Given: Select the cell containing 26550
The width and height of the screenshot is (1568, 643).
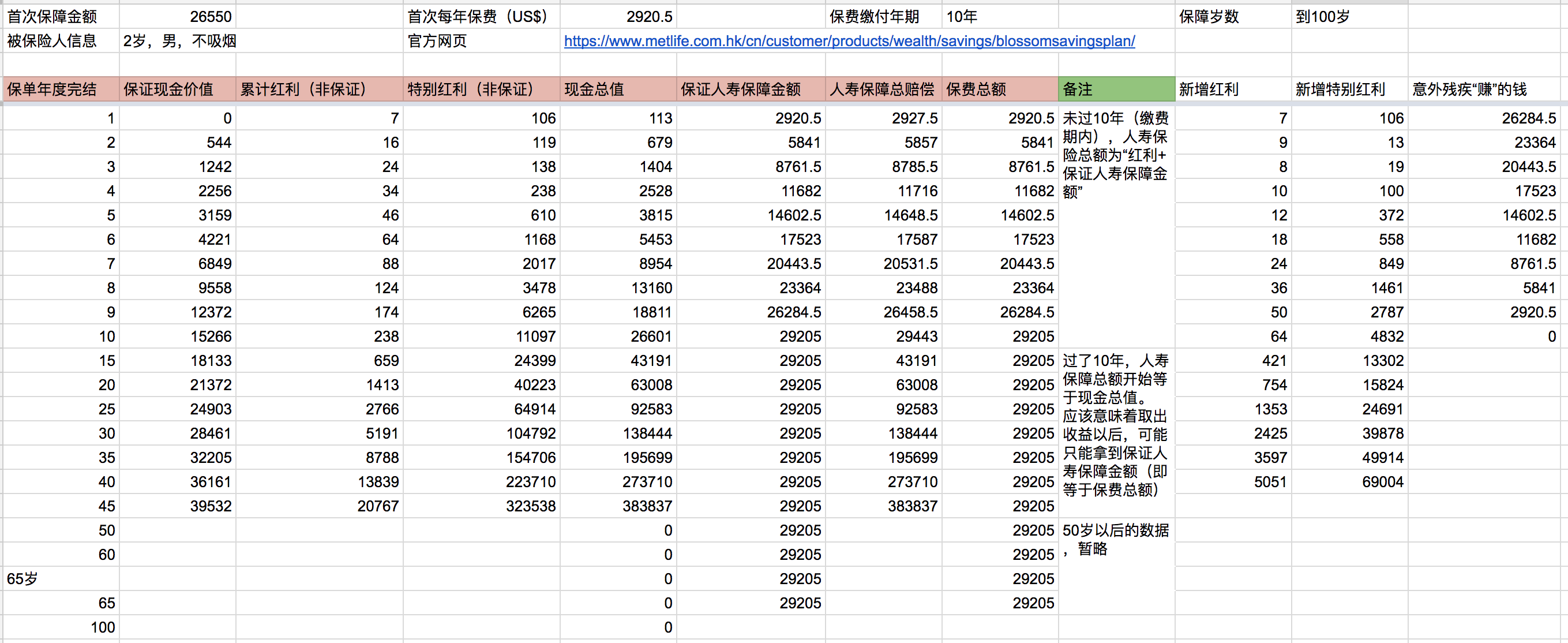Looking at the screenshot, I should (x=177, y=16).
